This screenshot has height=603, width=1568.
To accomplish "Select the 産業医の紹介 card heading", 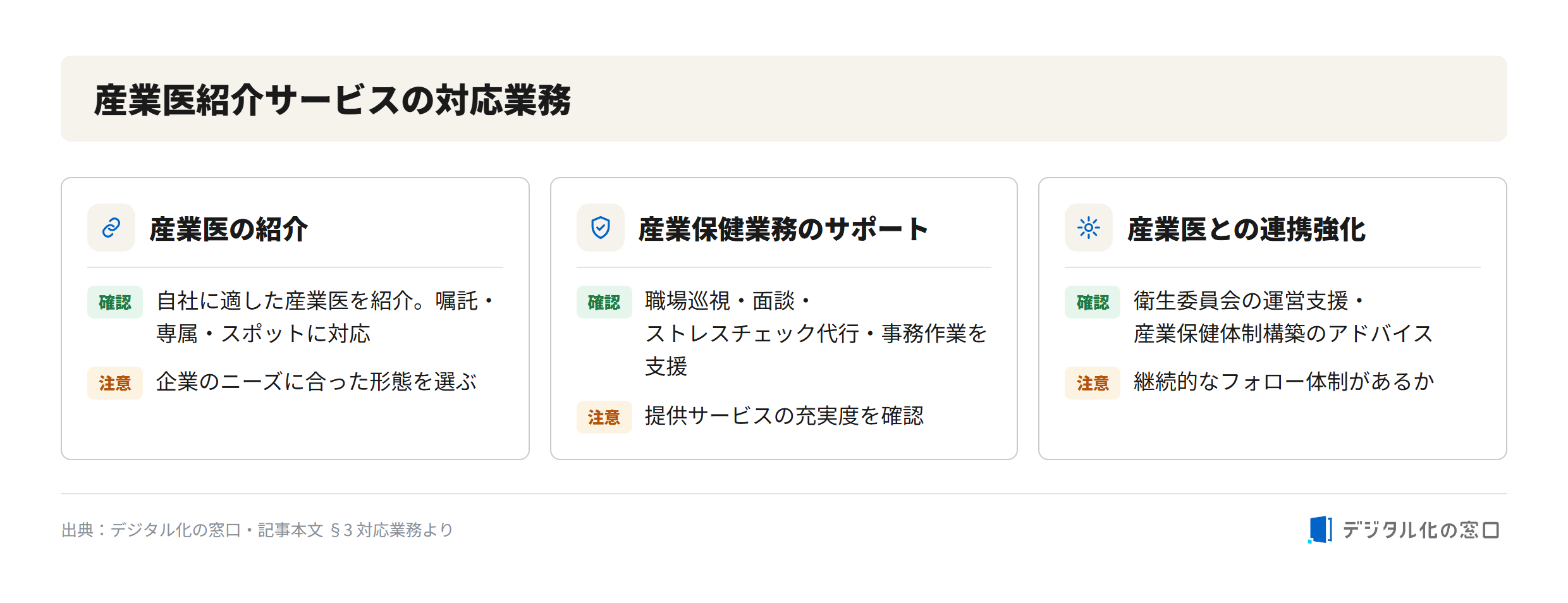I will coord(228,229).
